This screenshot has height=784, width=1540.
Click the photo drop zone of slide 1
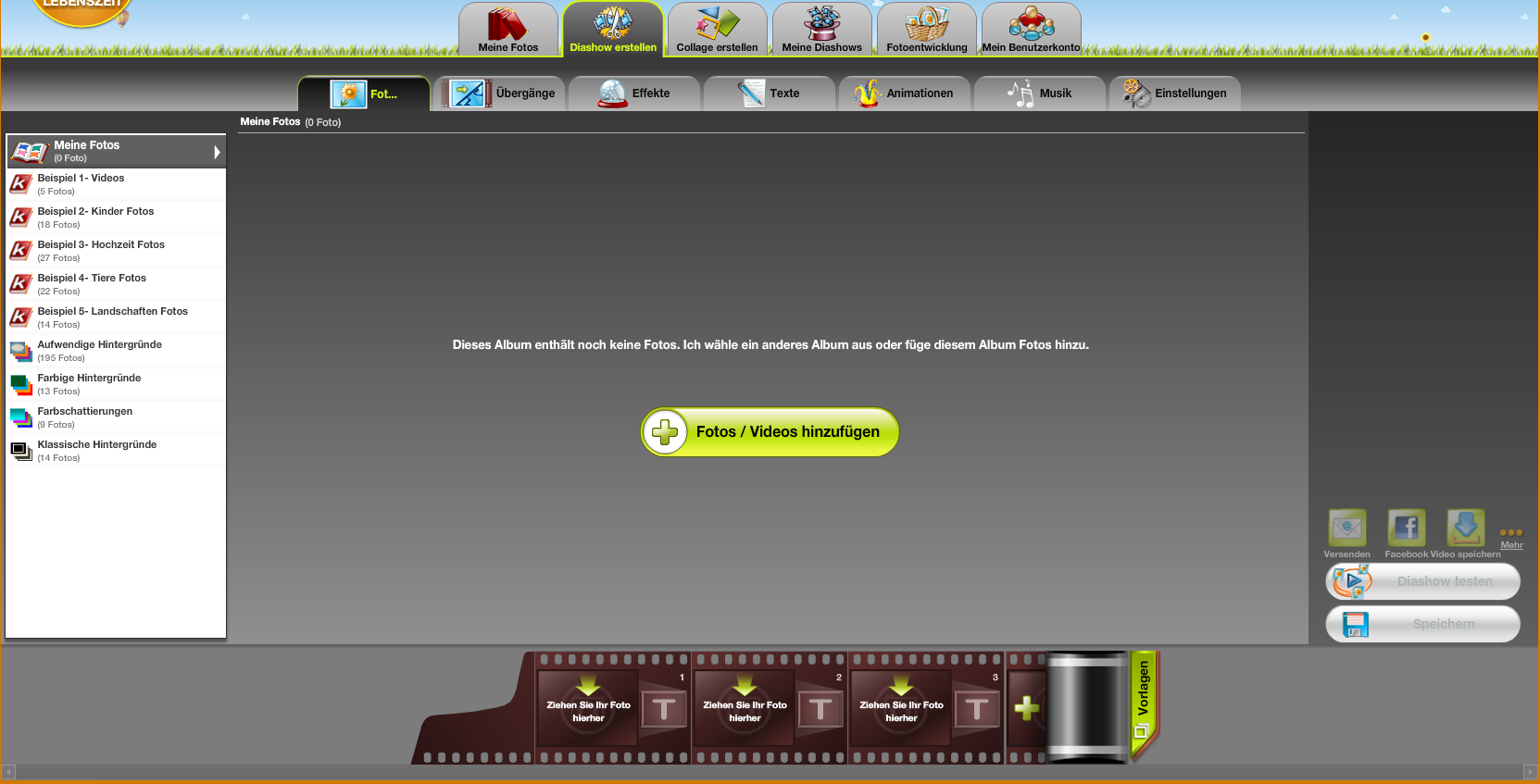(x=588, y=709)
